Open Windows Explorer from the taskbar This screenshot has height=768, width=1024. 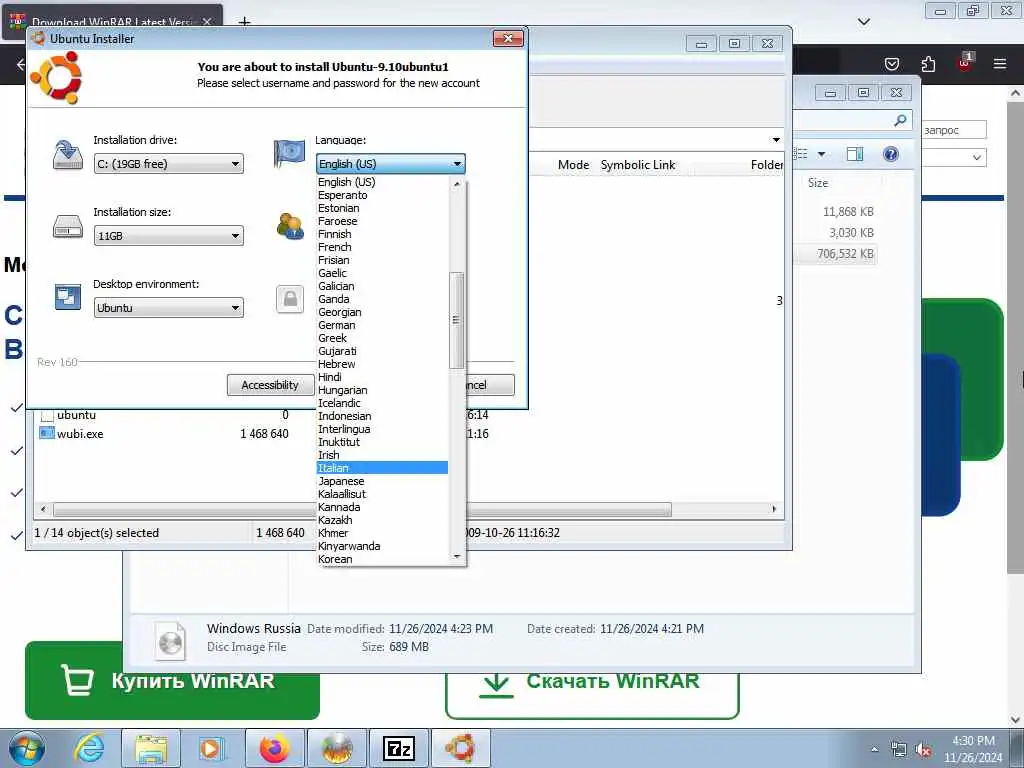(151, 748)
